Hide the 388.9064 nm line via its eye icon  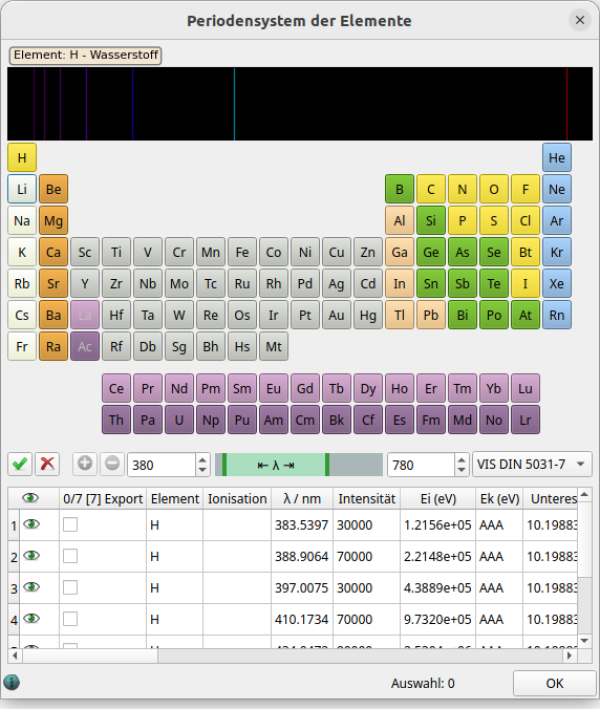point(31,556)
